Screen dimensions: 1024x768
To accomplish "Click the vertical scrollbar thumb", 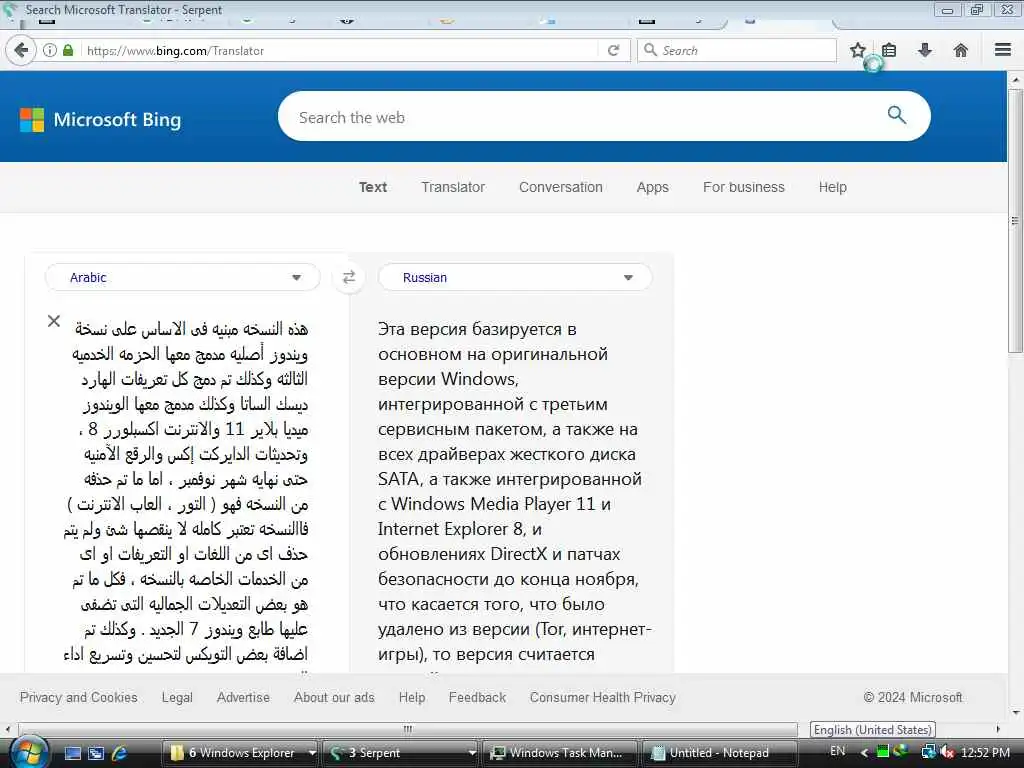I will pyautogui.click(x=1015, y=221).
